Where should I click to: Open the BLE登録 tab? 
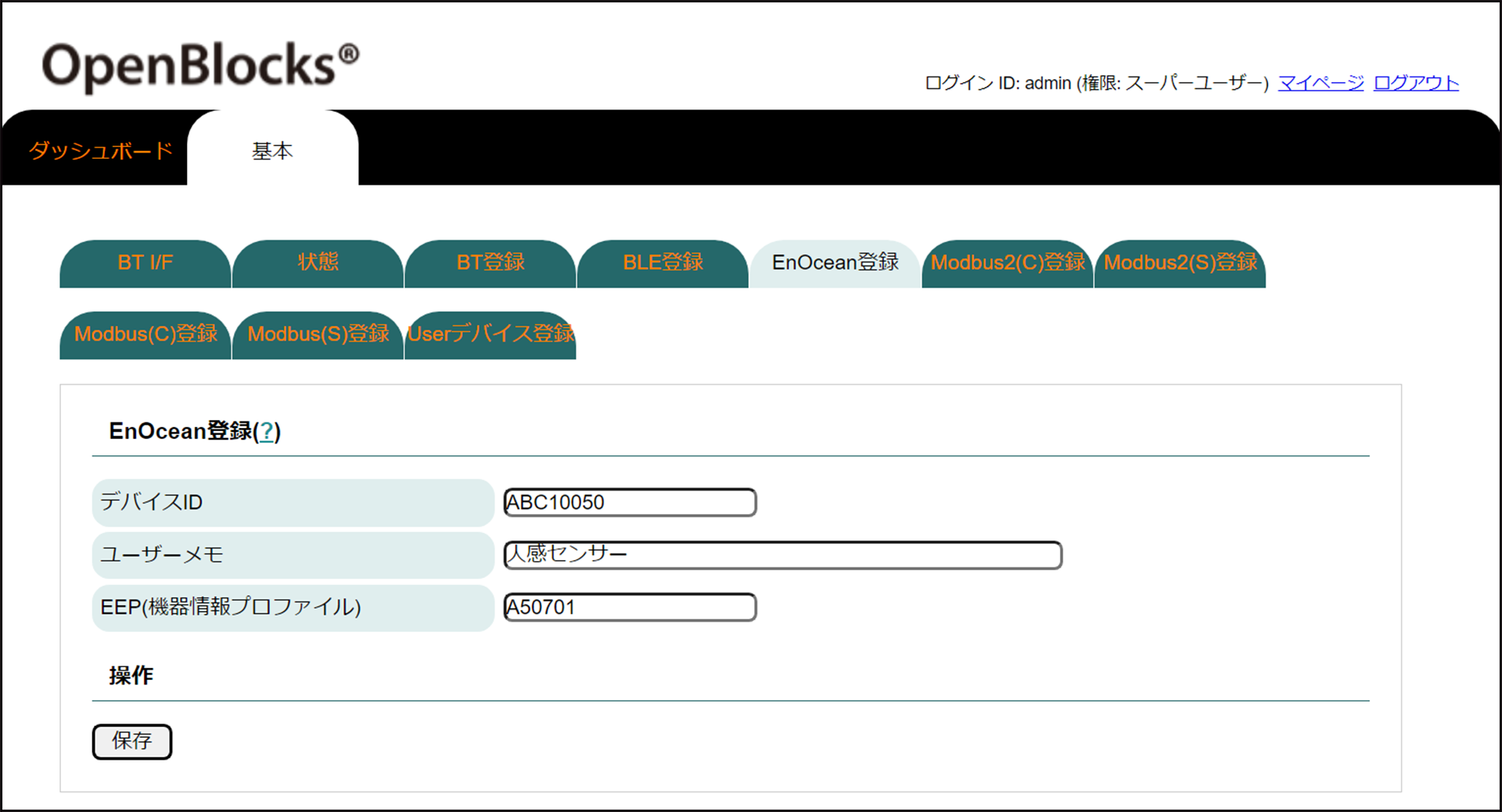point(663,264)
